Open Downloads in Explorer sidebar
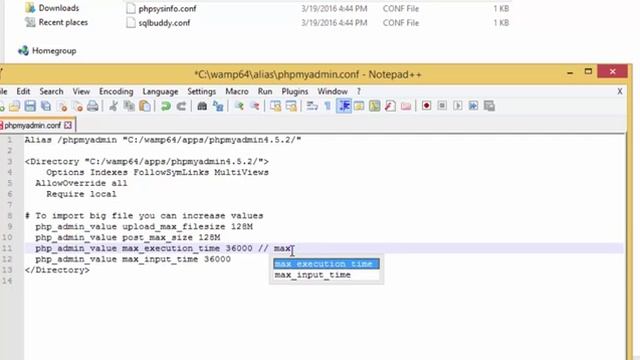 pyautogui.click(x=59, y=8)
